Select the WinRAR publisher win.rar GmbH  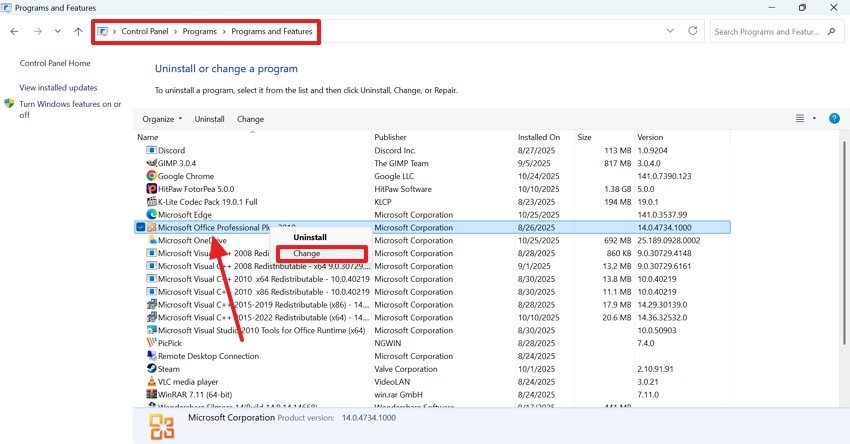coord(398,394)
